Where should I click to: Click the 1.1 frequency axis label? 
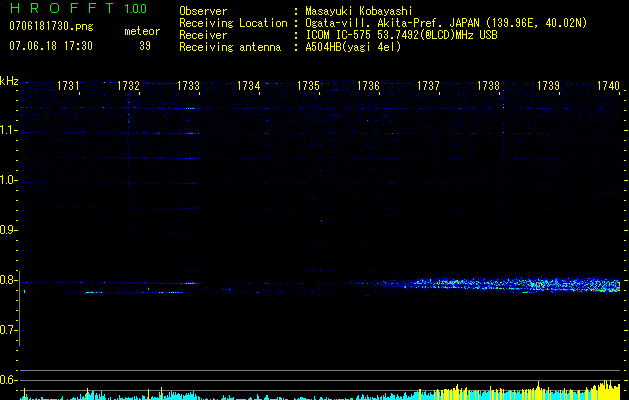click(8, 130)
